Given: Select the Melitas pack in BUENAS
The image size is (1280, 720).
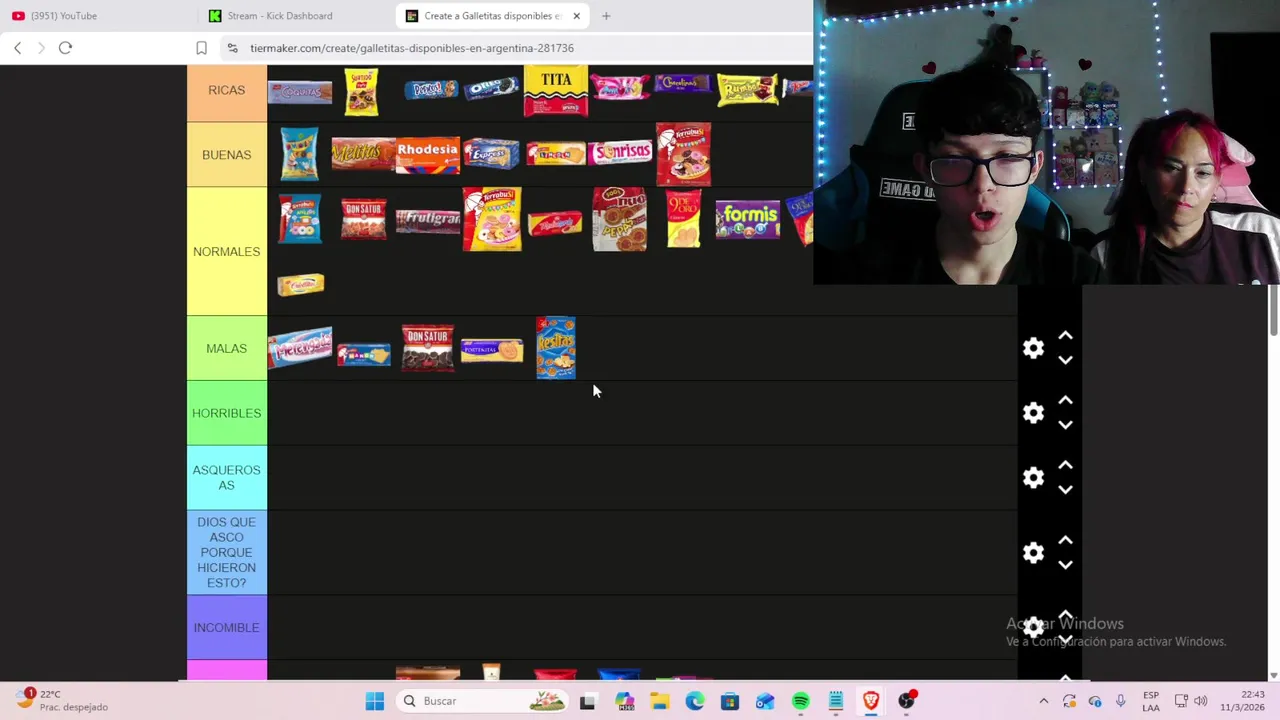Looking at the screenshot, I should 363,154.
